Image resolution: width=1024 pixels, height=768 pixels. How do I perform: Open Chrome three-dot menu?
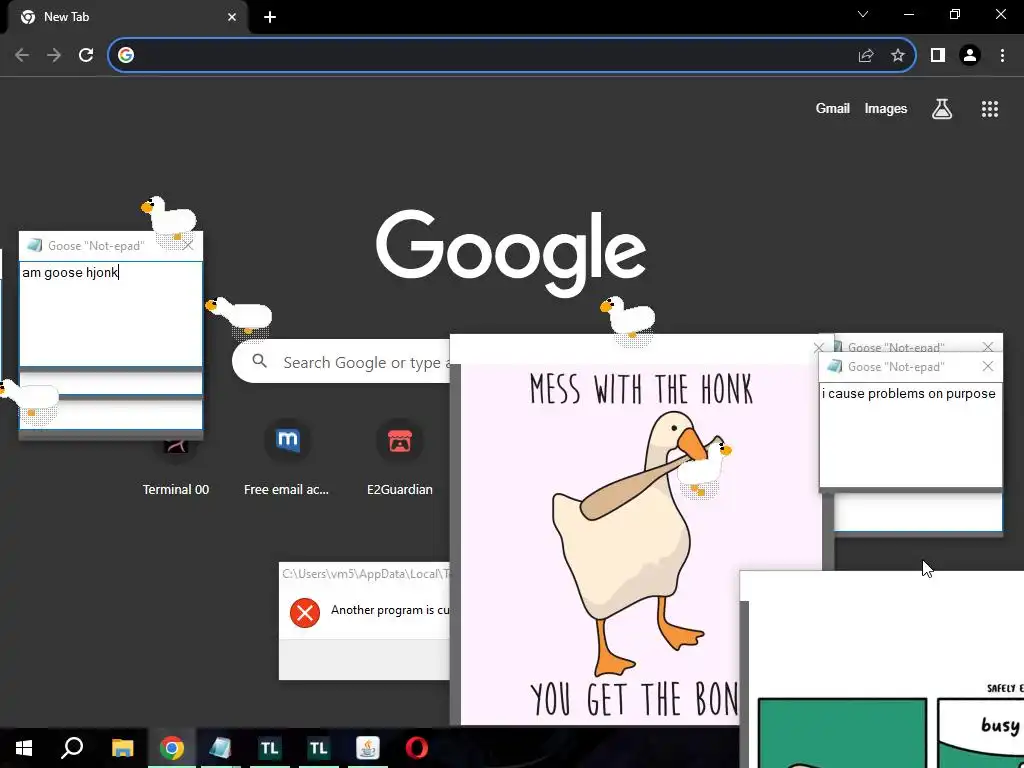[1002, 56]
